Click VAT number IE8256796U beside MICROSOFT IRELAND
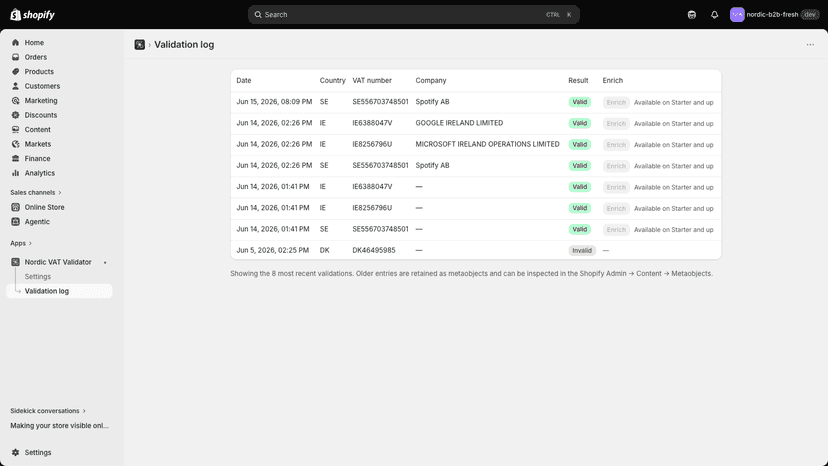 (x=372, y=144)
